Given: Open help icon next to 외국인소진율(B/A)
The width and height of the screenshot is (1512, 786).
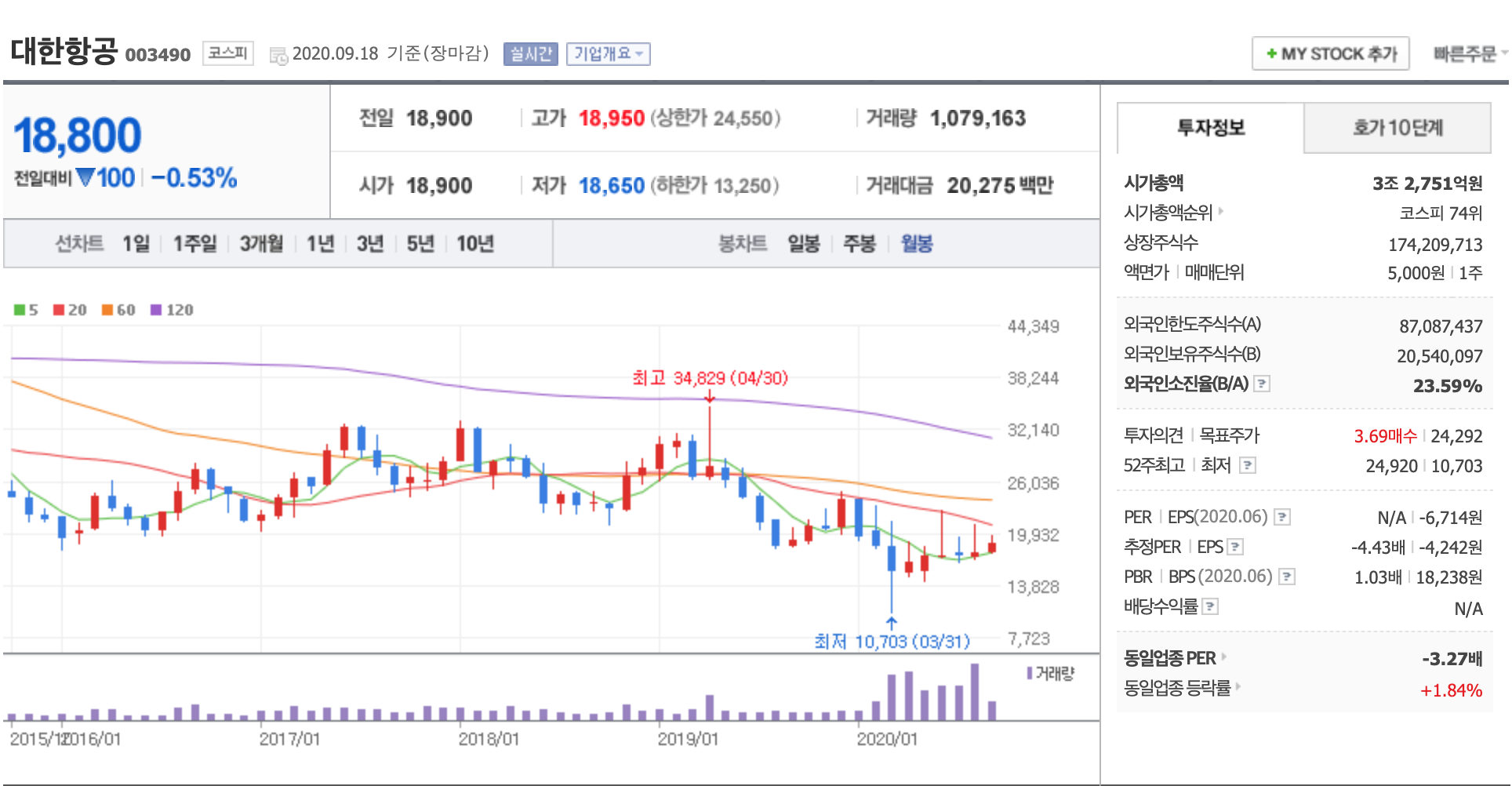Looking at the screenshot, I should tap(1262, 384).
